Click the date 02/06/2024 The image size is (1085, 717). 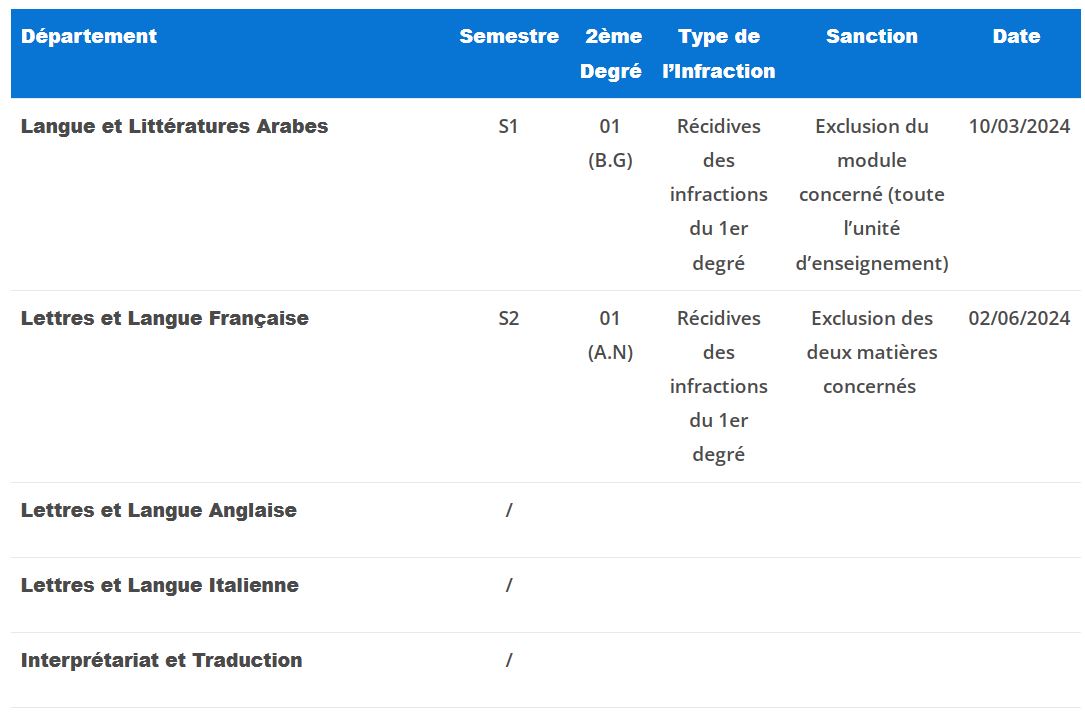1019,318
